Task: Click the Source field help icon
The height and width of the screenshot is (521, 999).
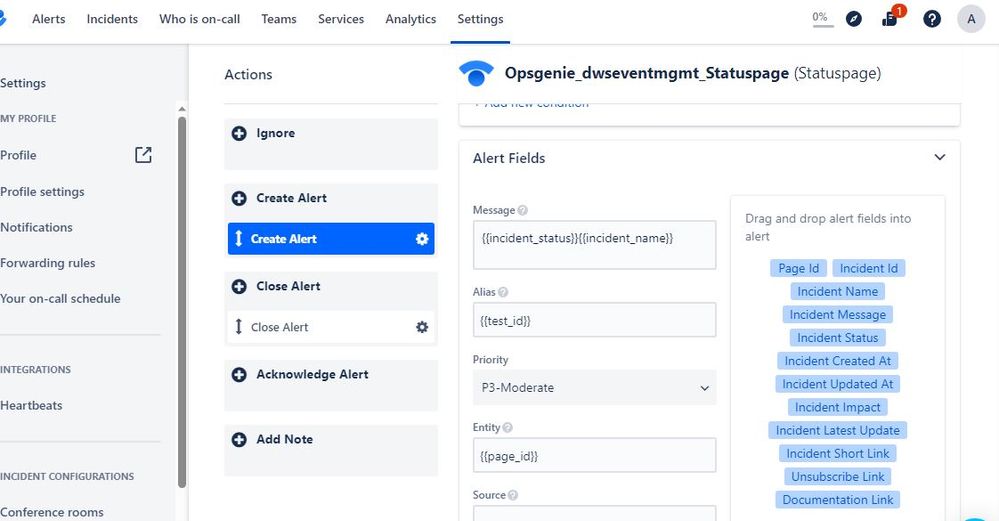Action: [513, 495]
